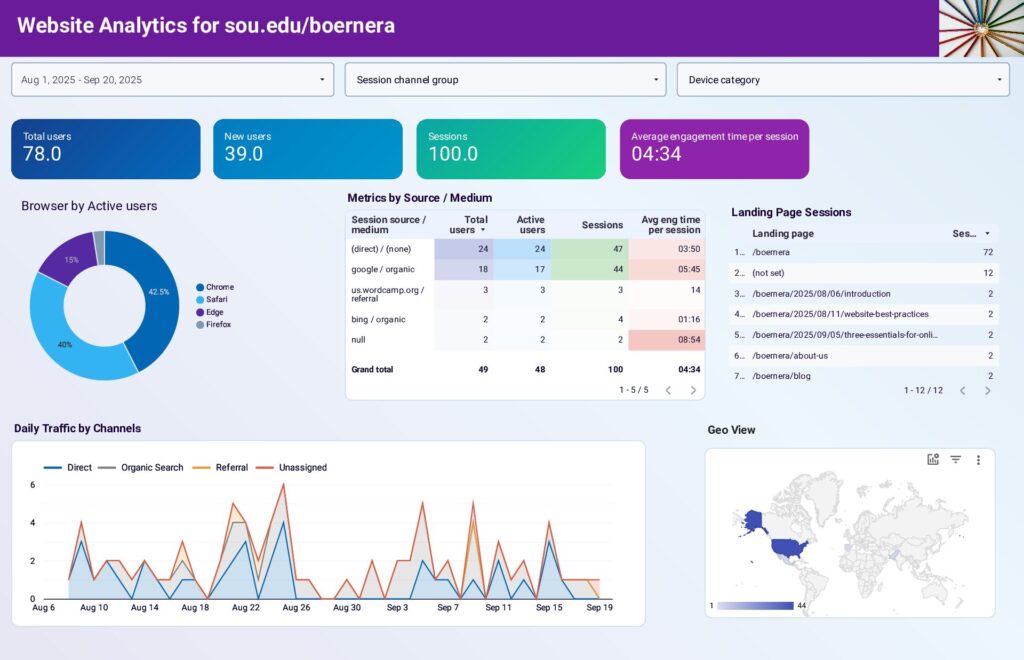Image resolution: width=1024 pixels, height=660 pixels.
Task: Click the next page arrow under Metrics table
Action: click(x=694, y=391)
